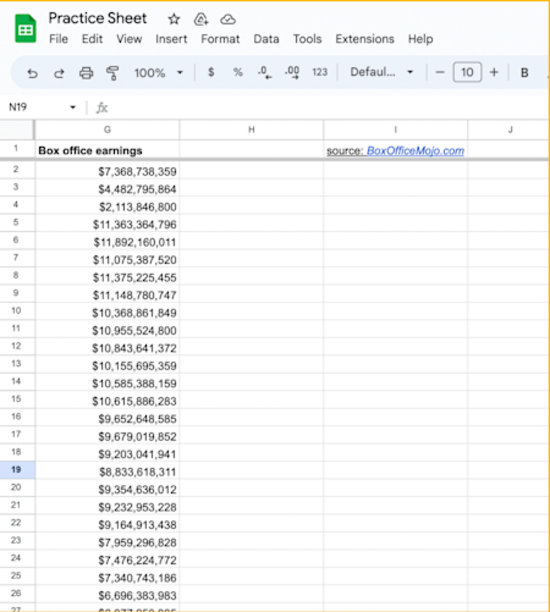Select row 10 header
Screen dimensions: 550x612
tap(16, 311)
